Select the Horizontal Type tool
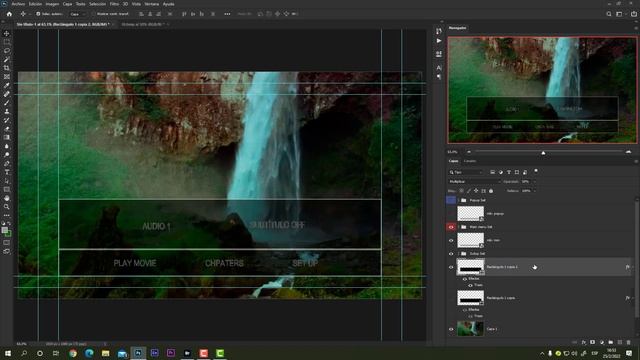 pyautogui.click(x=7, y=172)
